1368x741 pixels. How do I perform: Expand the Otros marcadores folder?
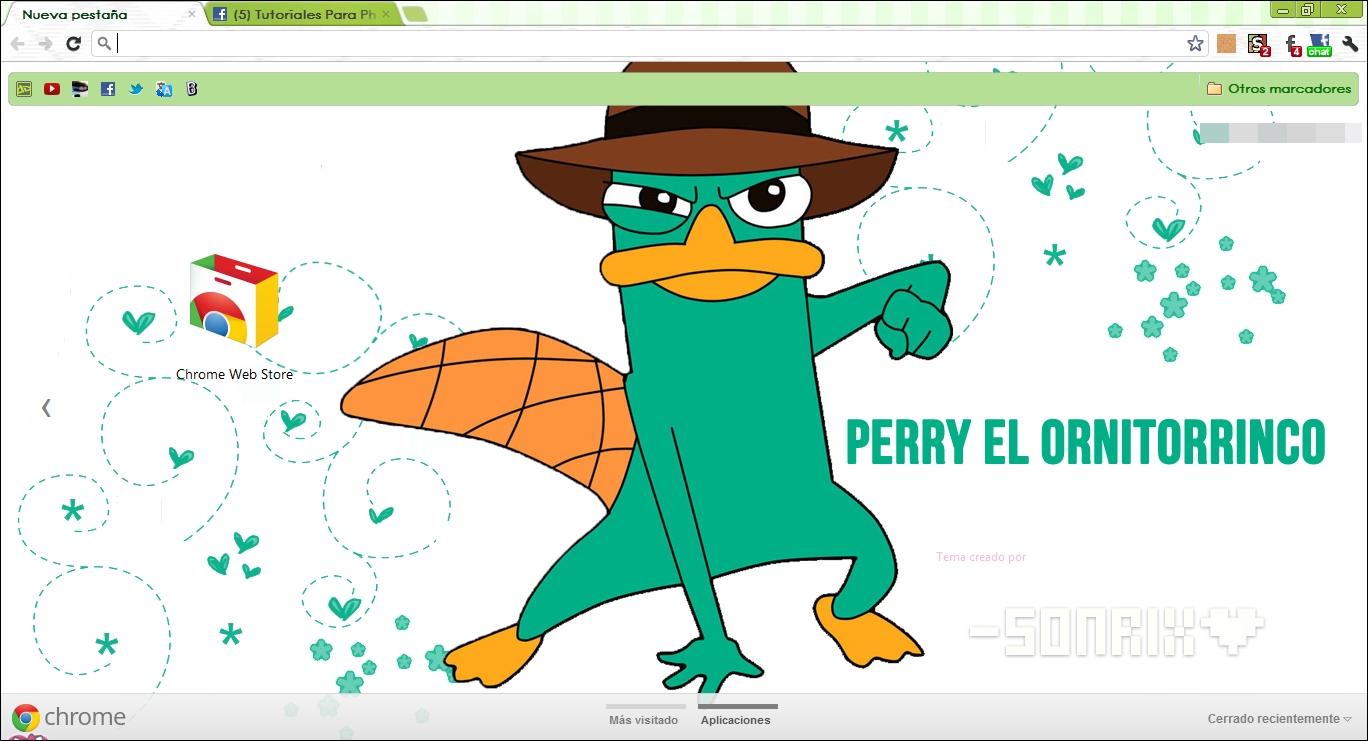click(1279, 89)
